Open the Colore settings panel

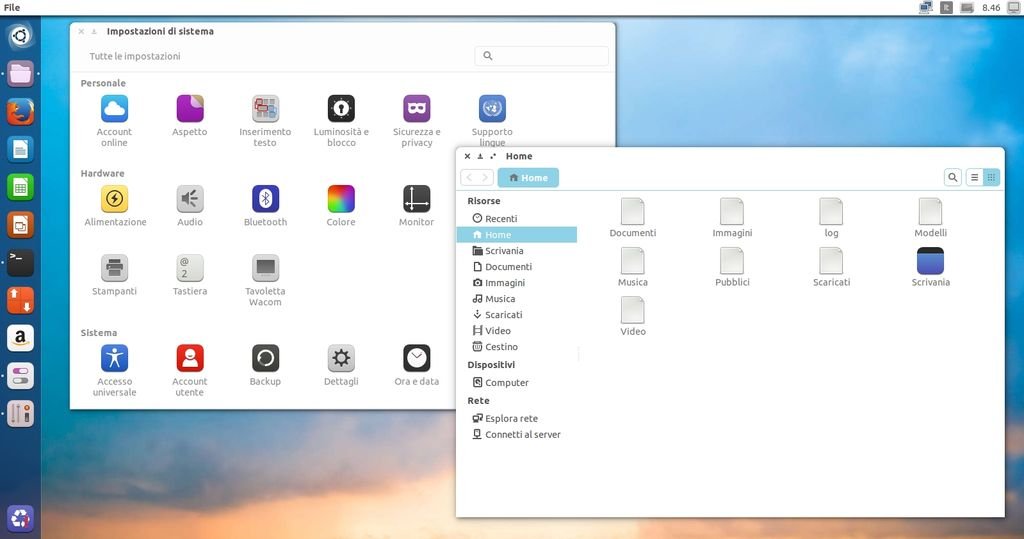341,199
